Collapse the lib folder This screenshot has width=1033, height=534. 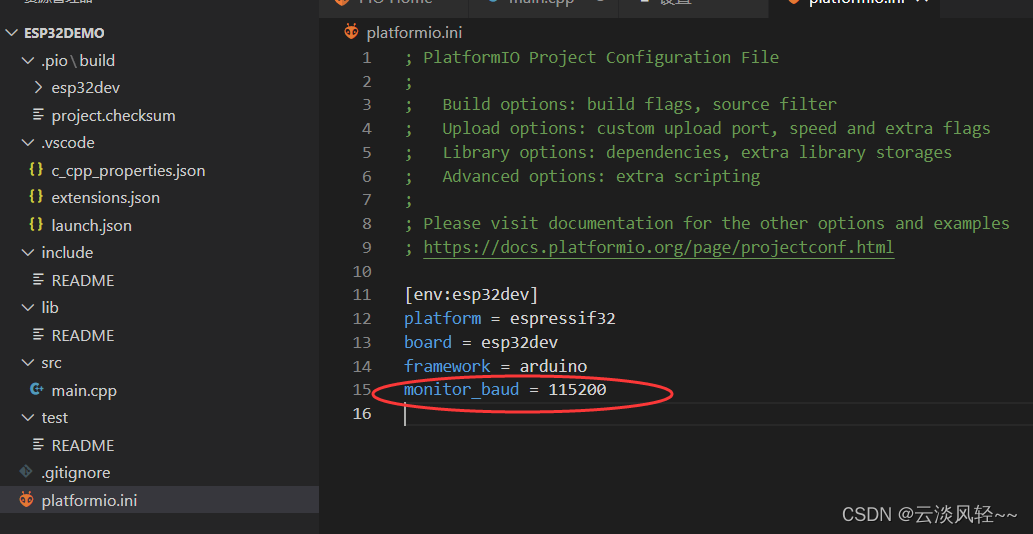[28, 307]
